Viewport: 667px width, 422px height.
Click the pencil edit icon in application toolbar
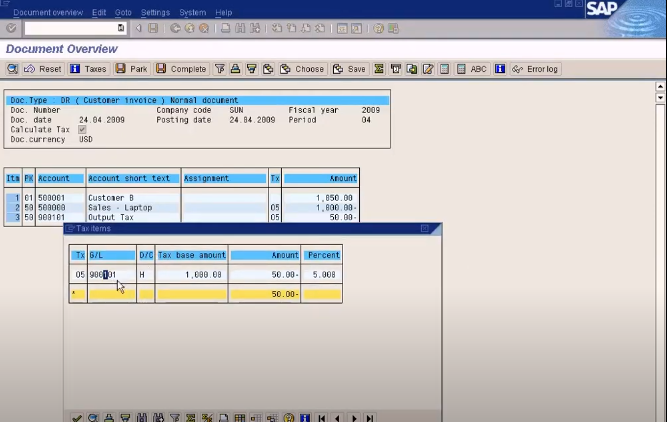[428, 69]
